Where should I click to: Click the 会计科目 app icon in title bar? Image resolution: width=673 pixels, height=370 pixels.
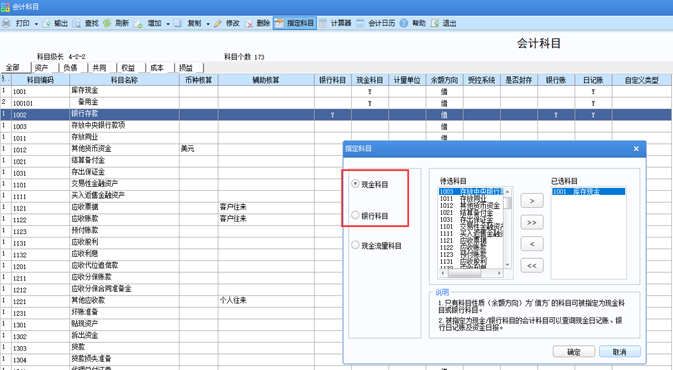point(5,7)
